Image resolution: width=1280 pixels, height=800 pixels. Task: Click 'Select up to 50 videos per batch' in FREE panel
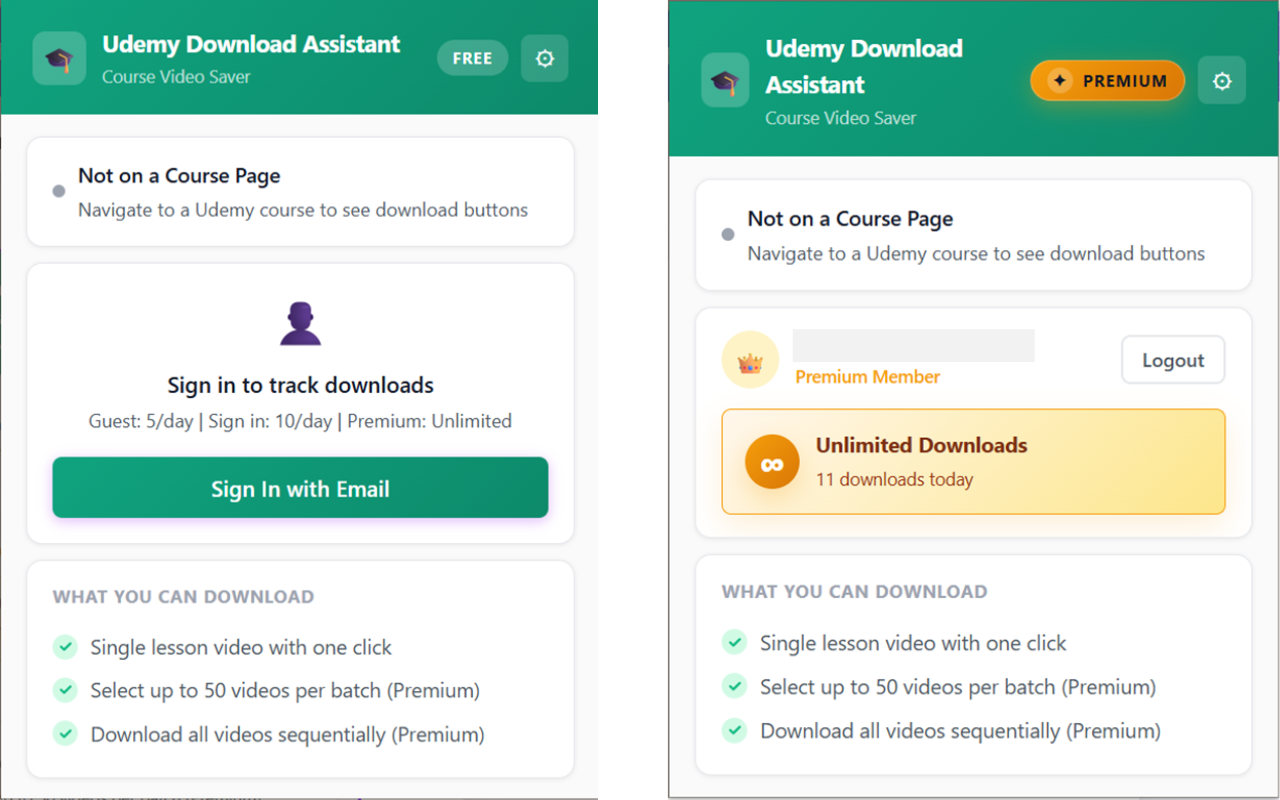coord(285,690)
